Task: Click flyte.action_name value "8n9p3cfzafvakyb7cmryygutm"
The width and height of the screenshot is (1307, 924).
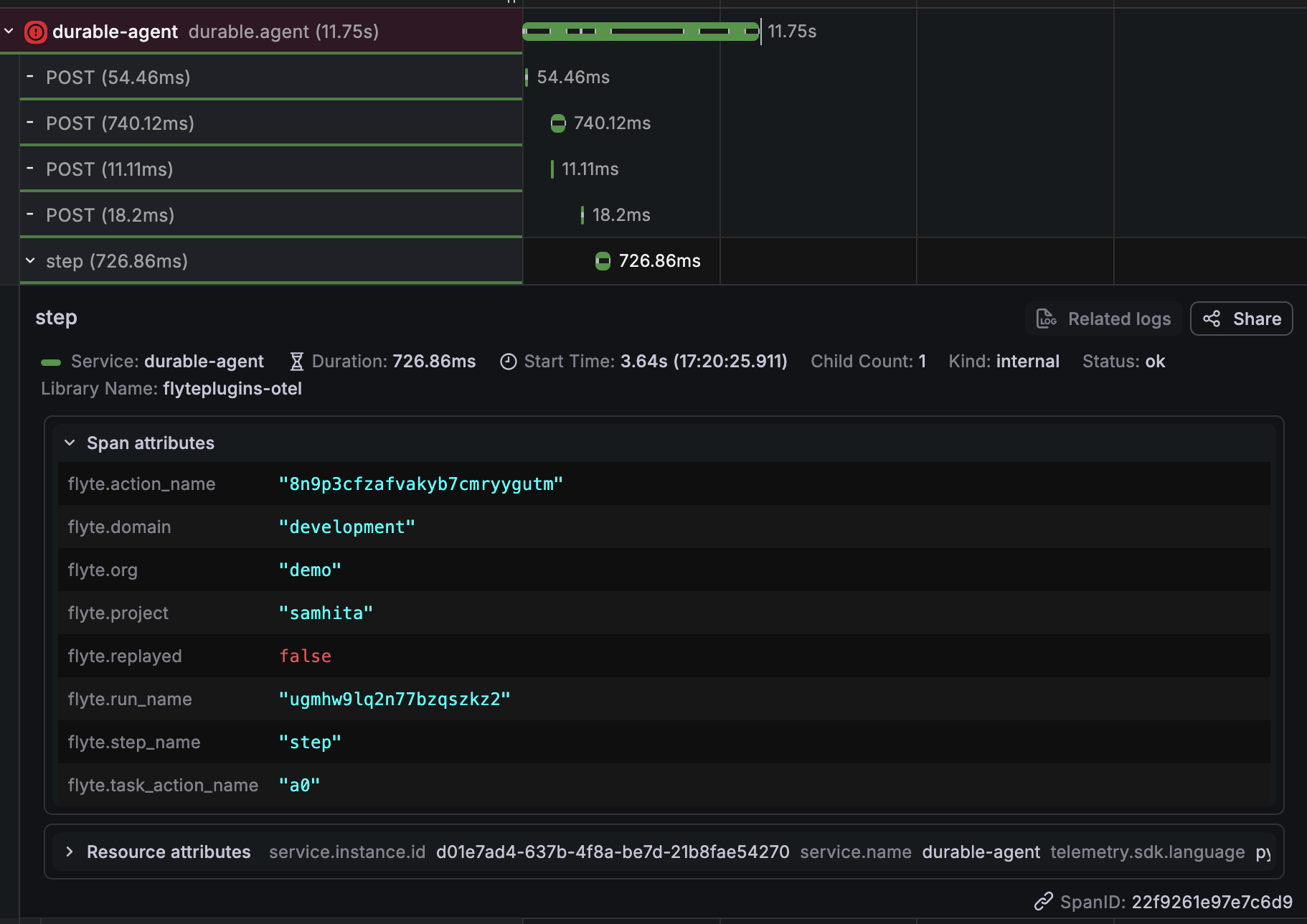Action: 421,484
